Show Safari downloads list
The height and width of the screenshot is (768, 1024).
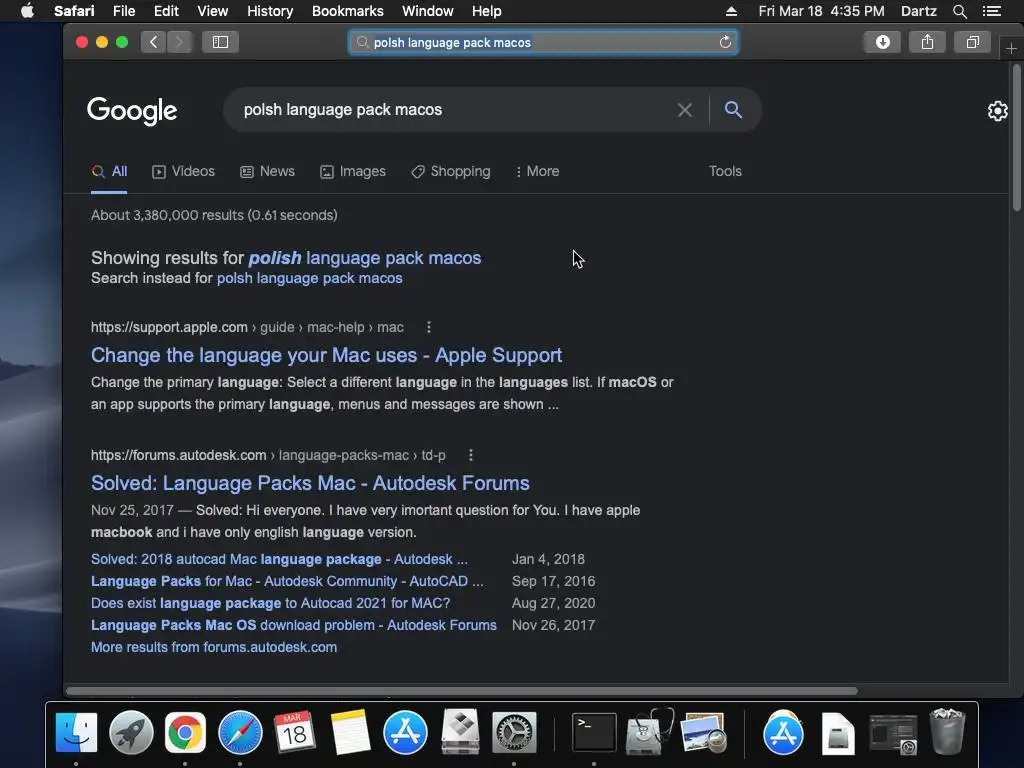coord(882,42)
